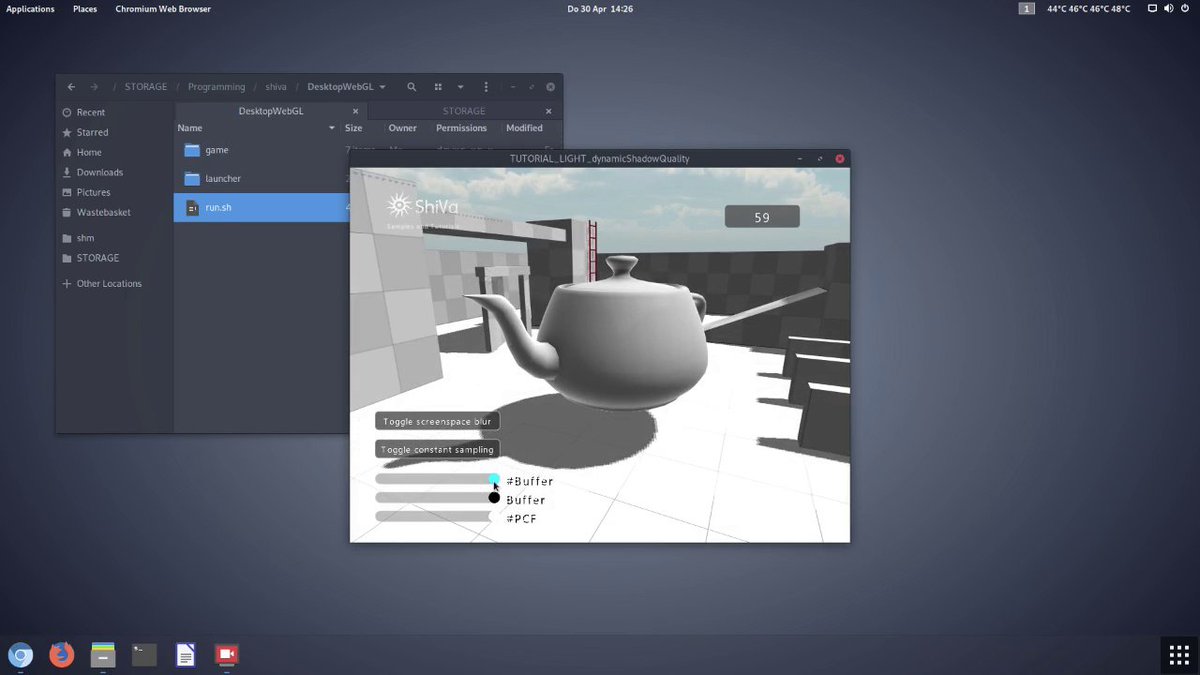Open the view options dropdown
This screenshot has width=1200, height=675.
pos(461,87)
